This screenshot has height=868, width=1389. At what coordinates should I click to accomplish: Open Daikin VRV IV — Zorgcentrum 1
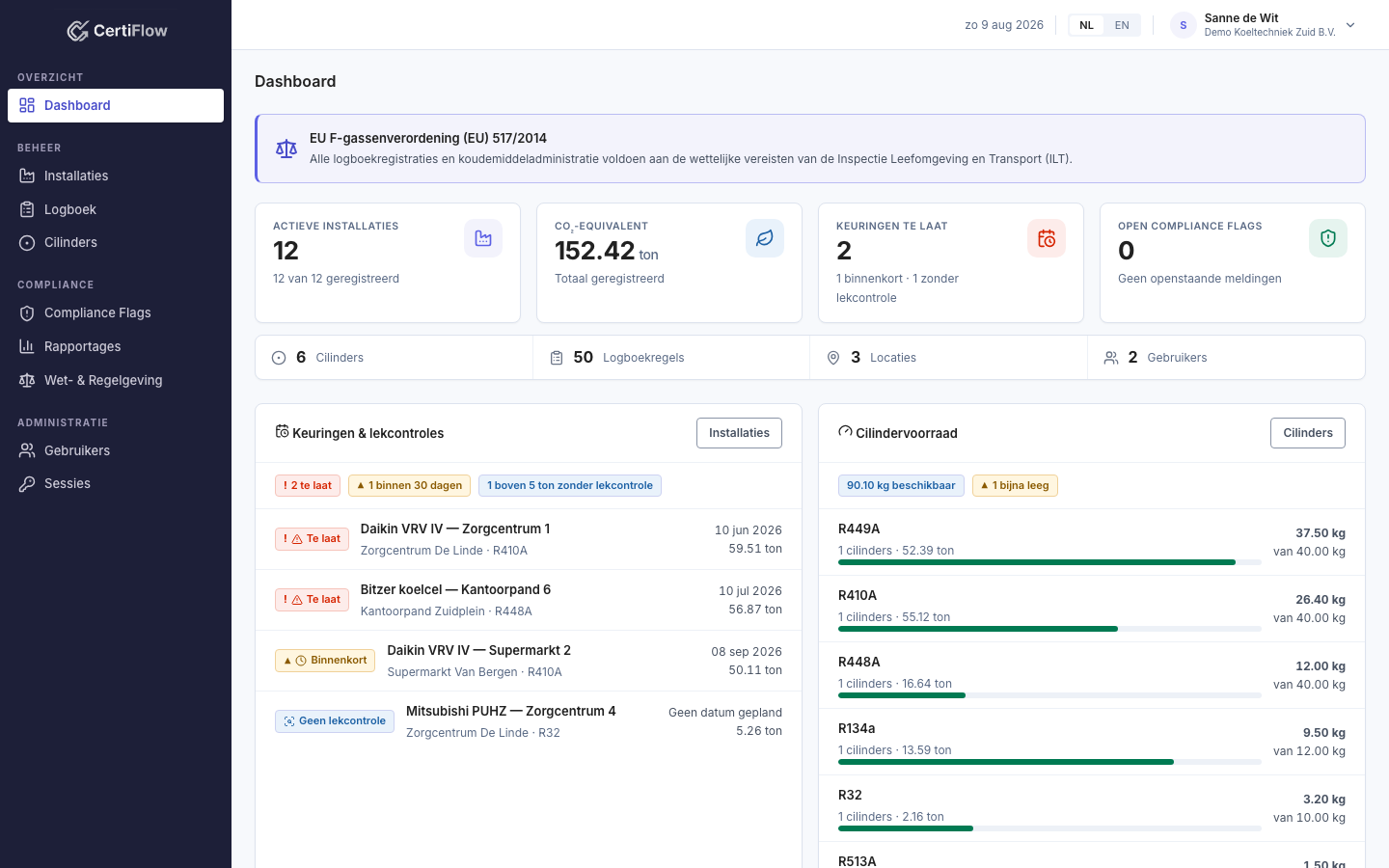[x=455, y=529]
